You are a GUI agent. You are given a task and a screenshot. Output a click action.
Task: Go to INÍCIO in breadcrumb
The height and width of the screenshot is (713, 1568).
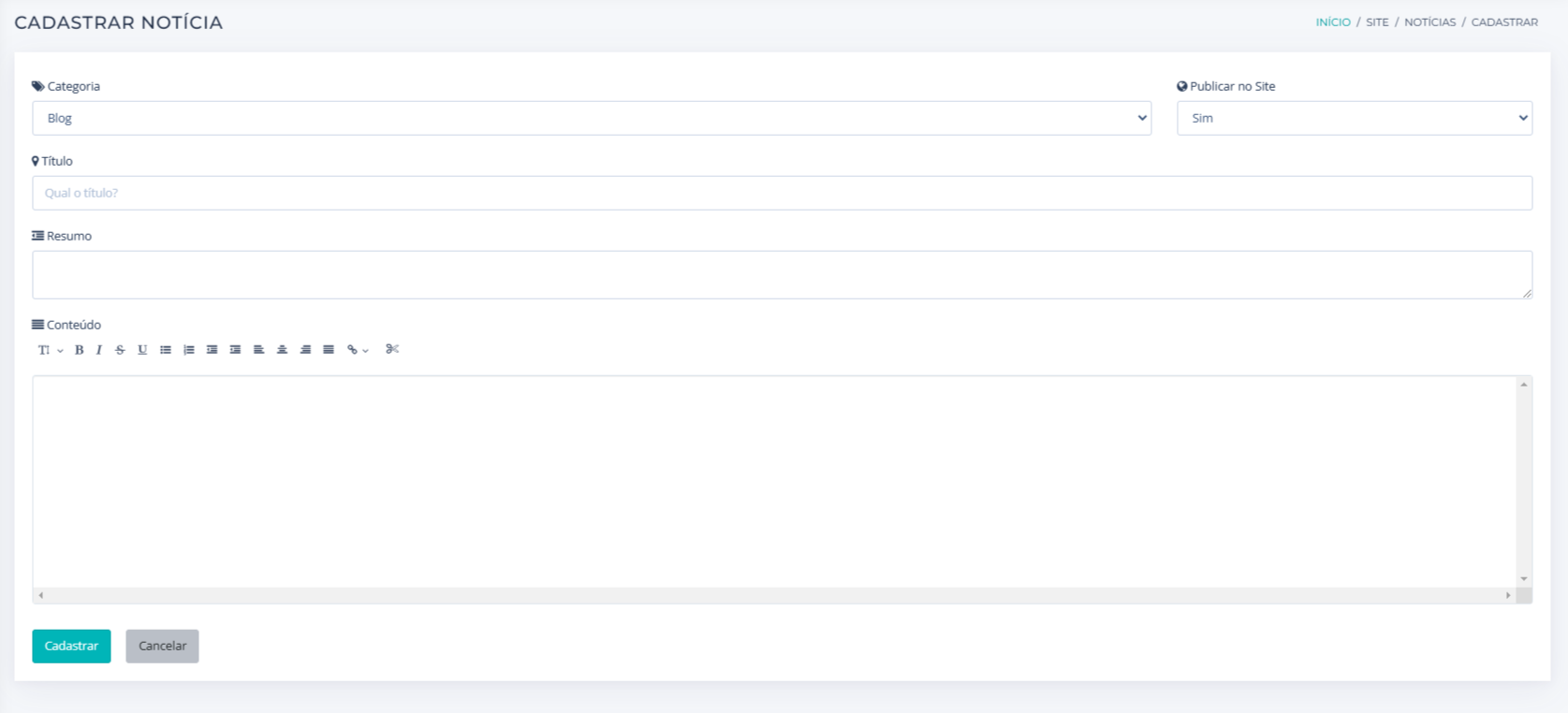1332,22
